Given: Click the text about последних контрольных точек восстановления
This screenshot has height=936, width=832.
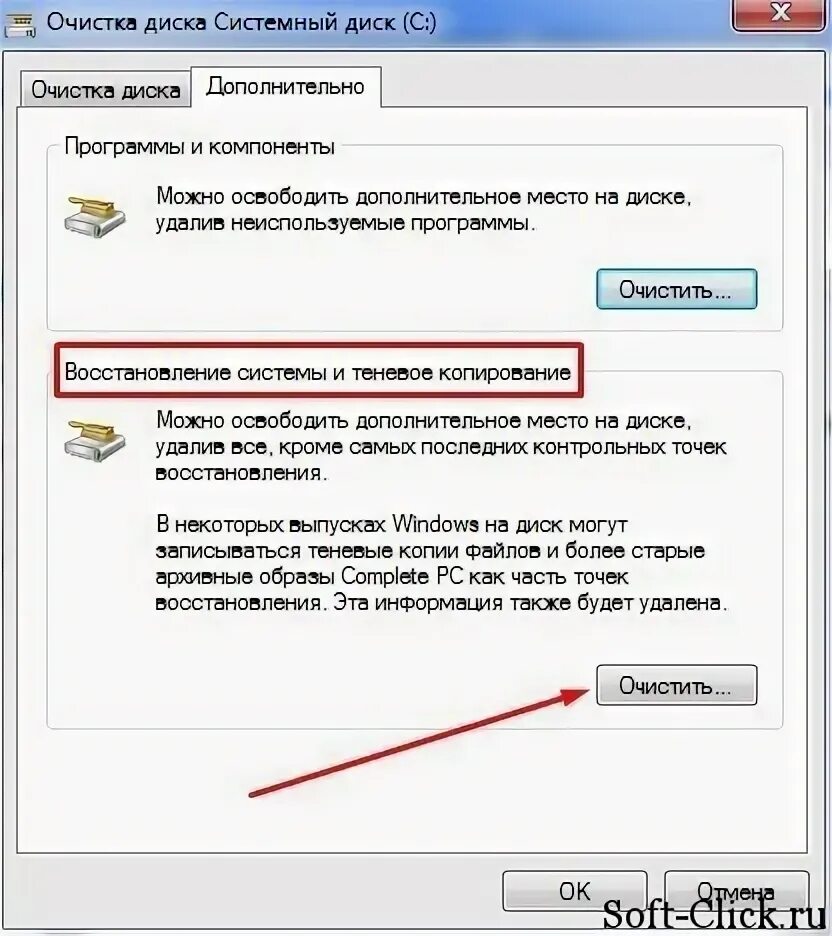Looking at the screenshot, I should pos(441,460).
